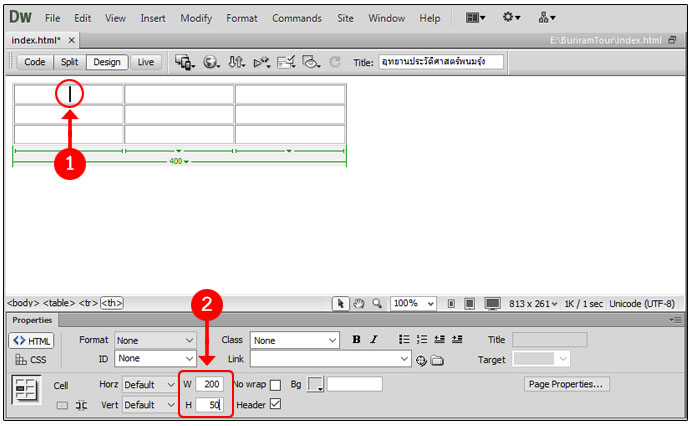Switch to Live view
Image resolution: width=691 pixels, height=426 pixels.
(x=146, y=62)
